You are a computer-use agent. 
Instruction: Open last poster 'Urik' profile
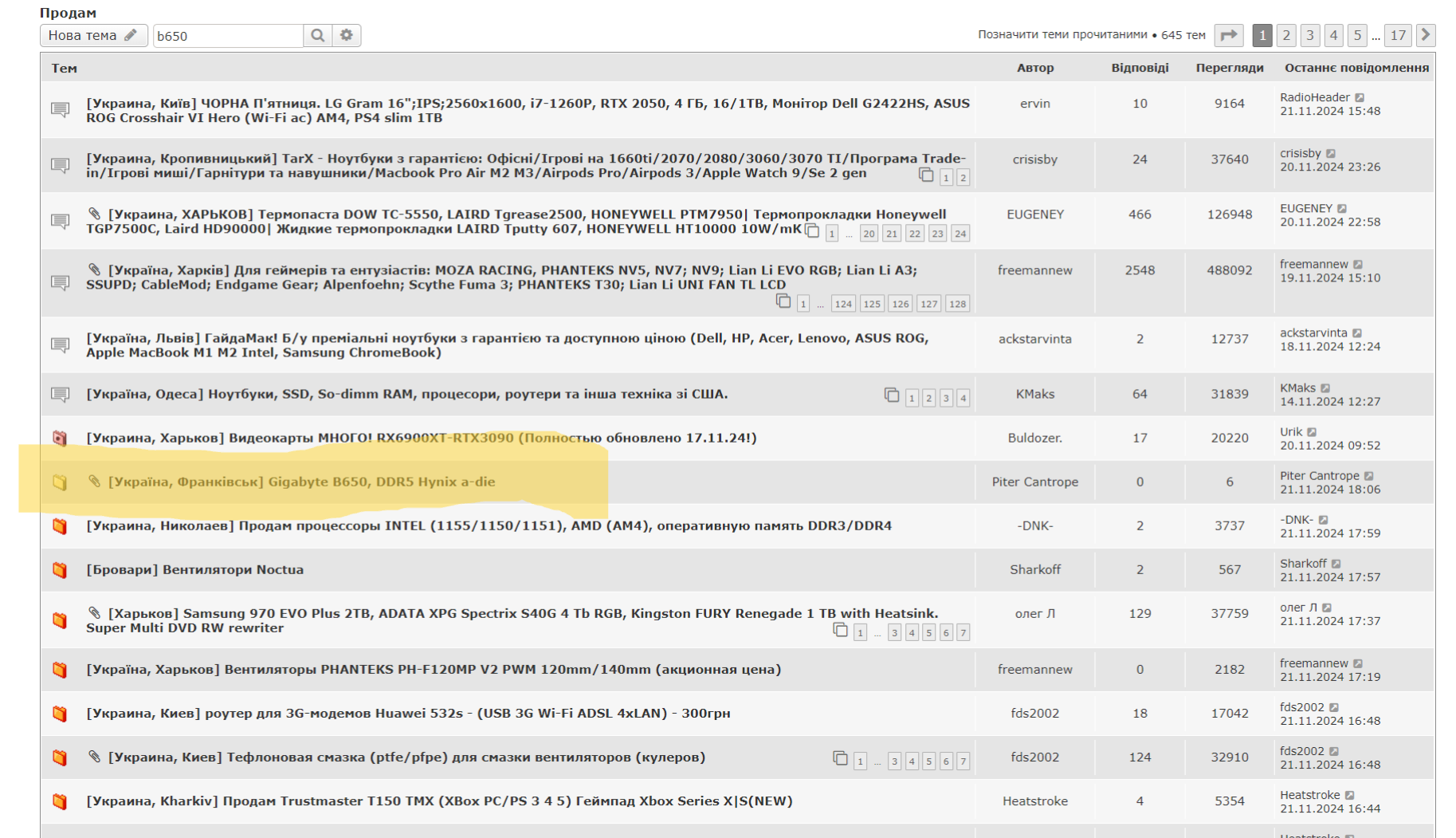[x=1291, y=432]
